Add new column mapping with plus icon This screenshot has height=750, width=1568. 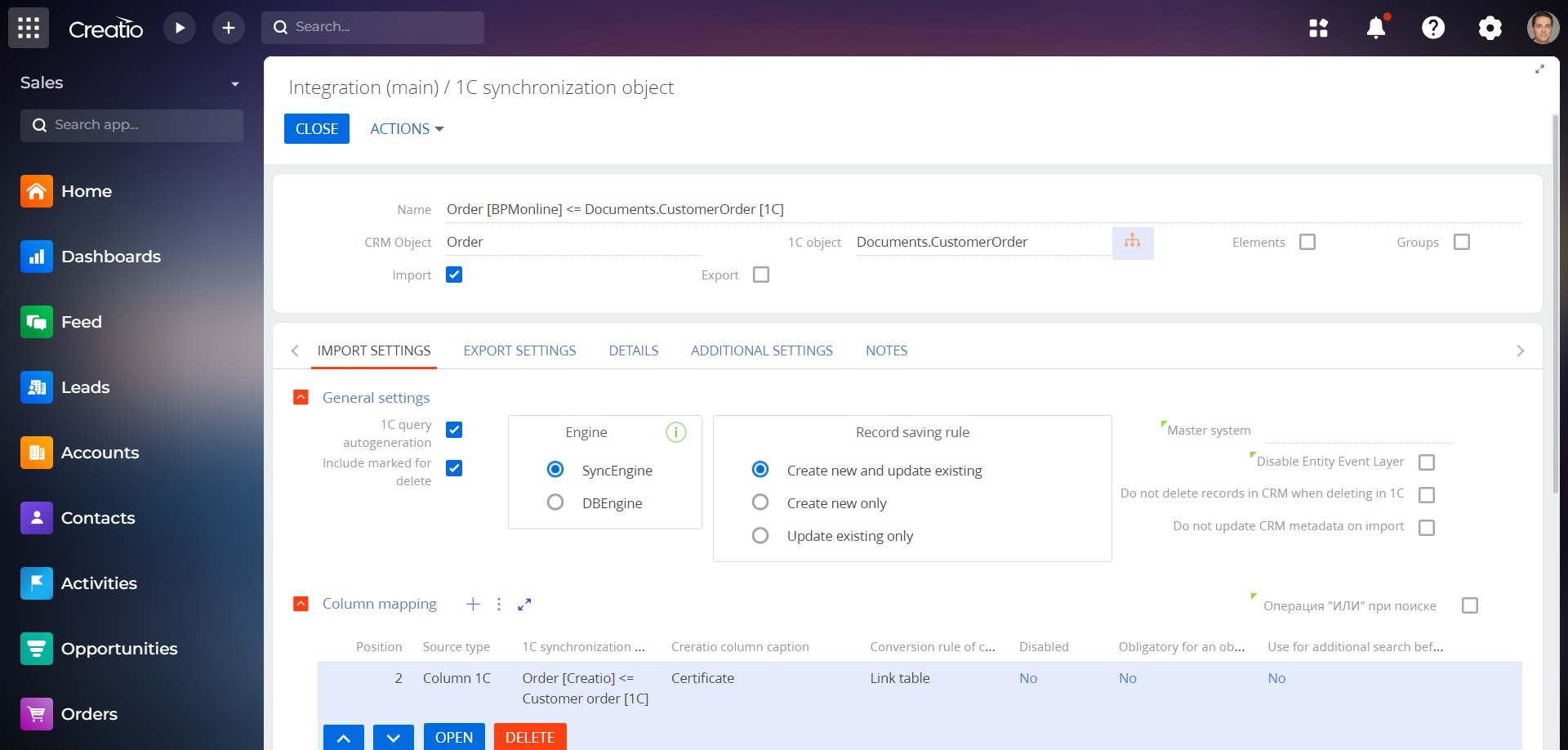473,604
